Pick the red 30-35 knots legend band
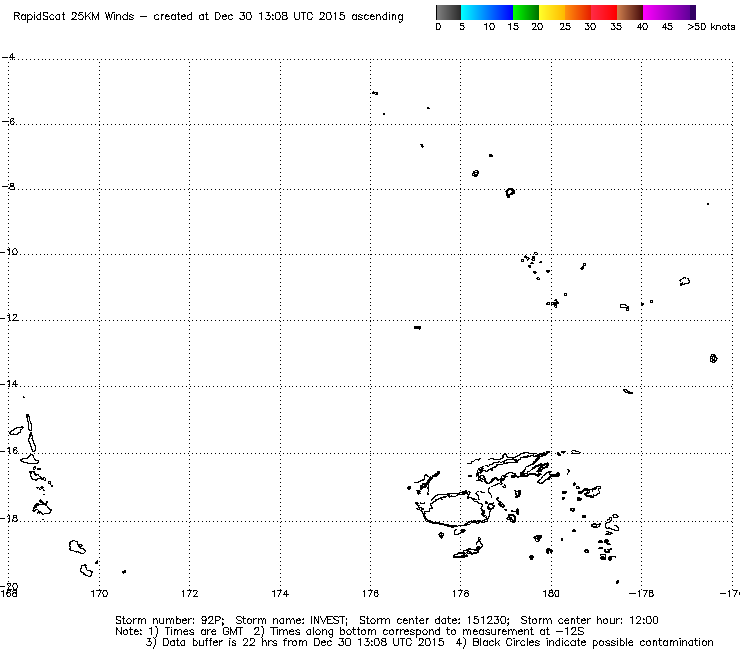740x650 pixels. coord(604,12)
